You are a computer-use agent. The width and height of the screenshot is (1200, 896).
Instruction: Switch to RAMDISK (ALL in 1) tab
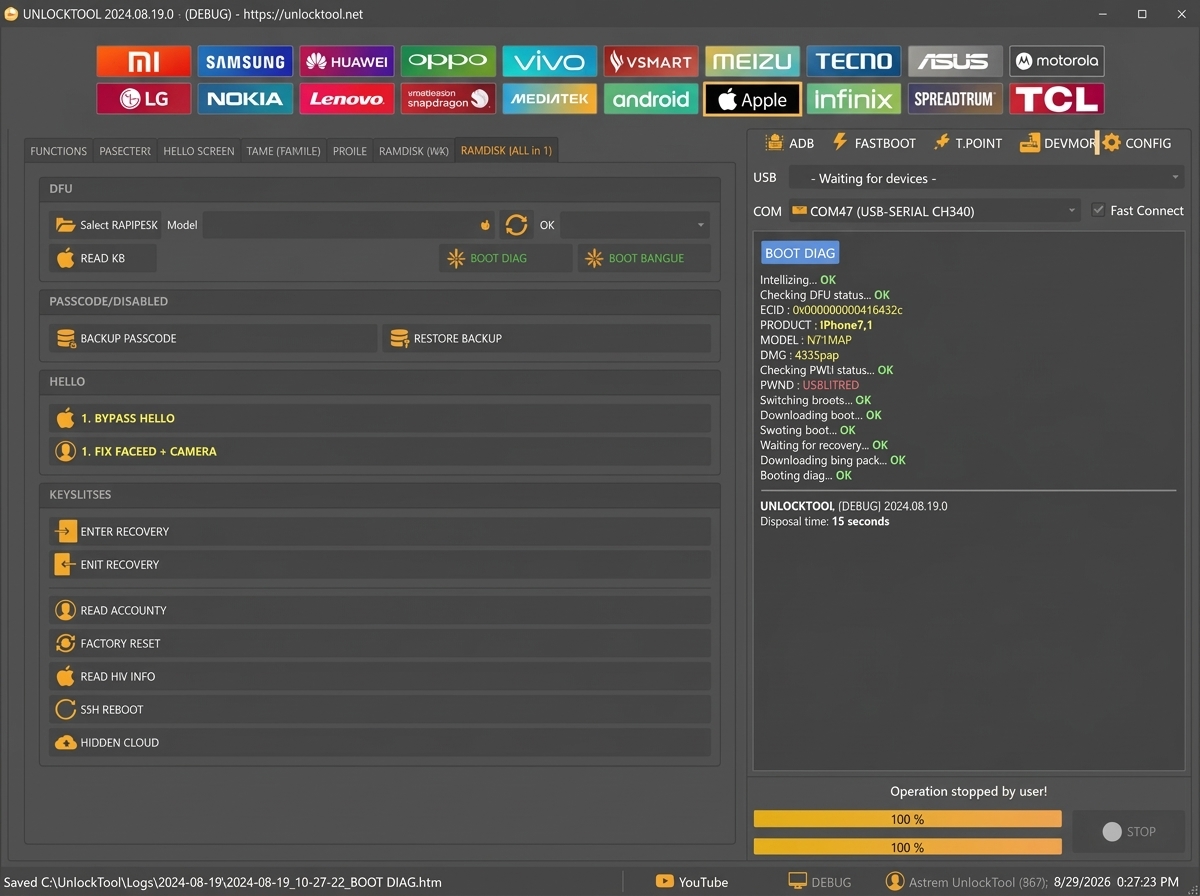(506, 151)
